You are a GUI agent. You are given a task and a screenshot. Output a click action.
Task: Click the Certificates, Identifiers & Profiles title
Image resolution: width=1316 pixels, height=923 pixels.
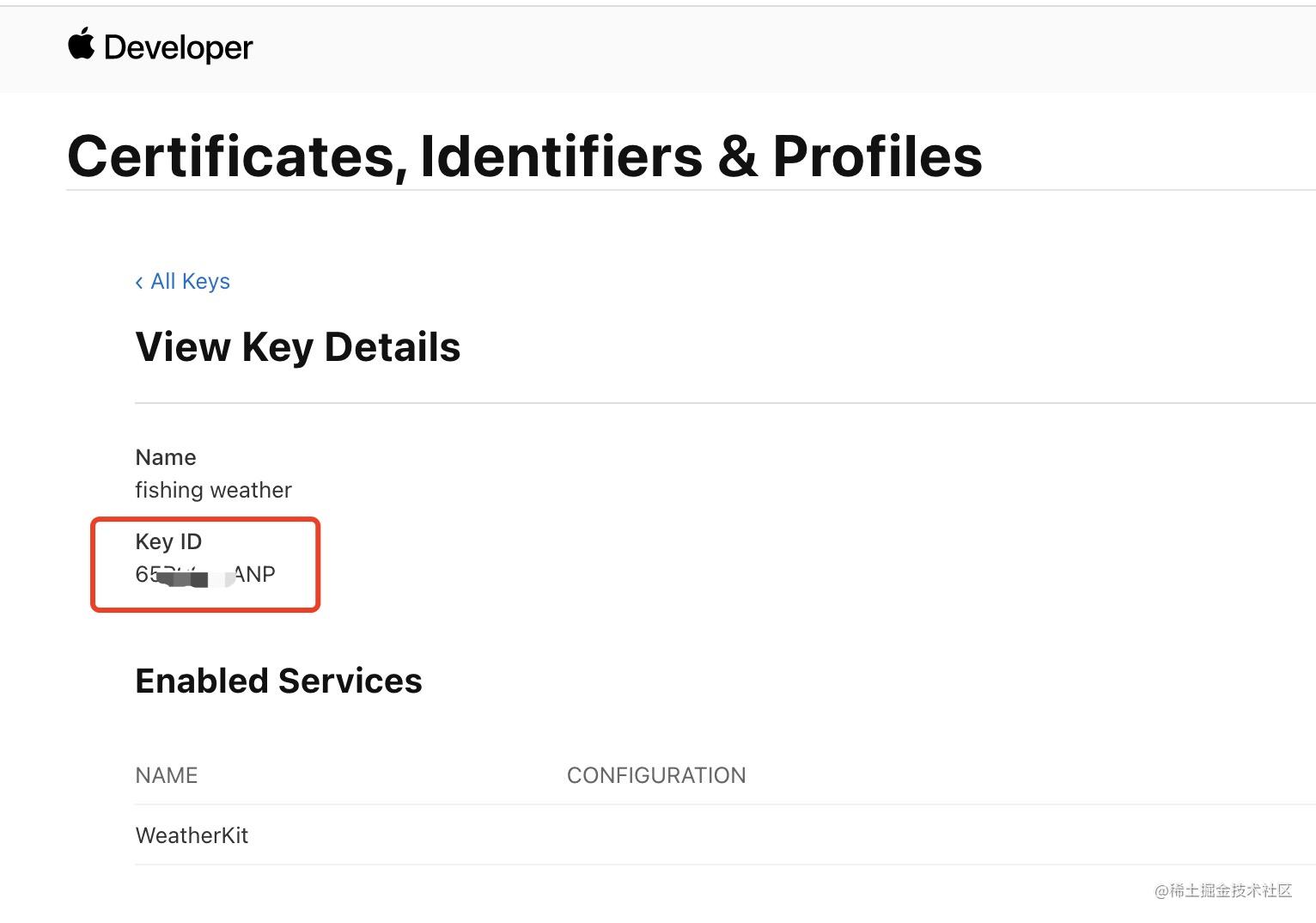pos(525,156)
